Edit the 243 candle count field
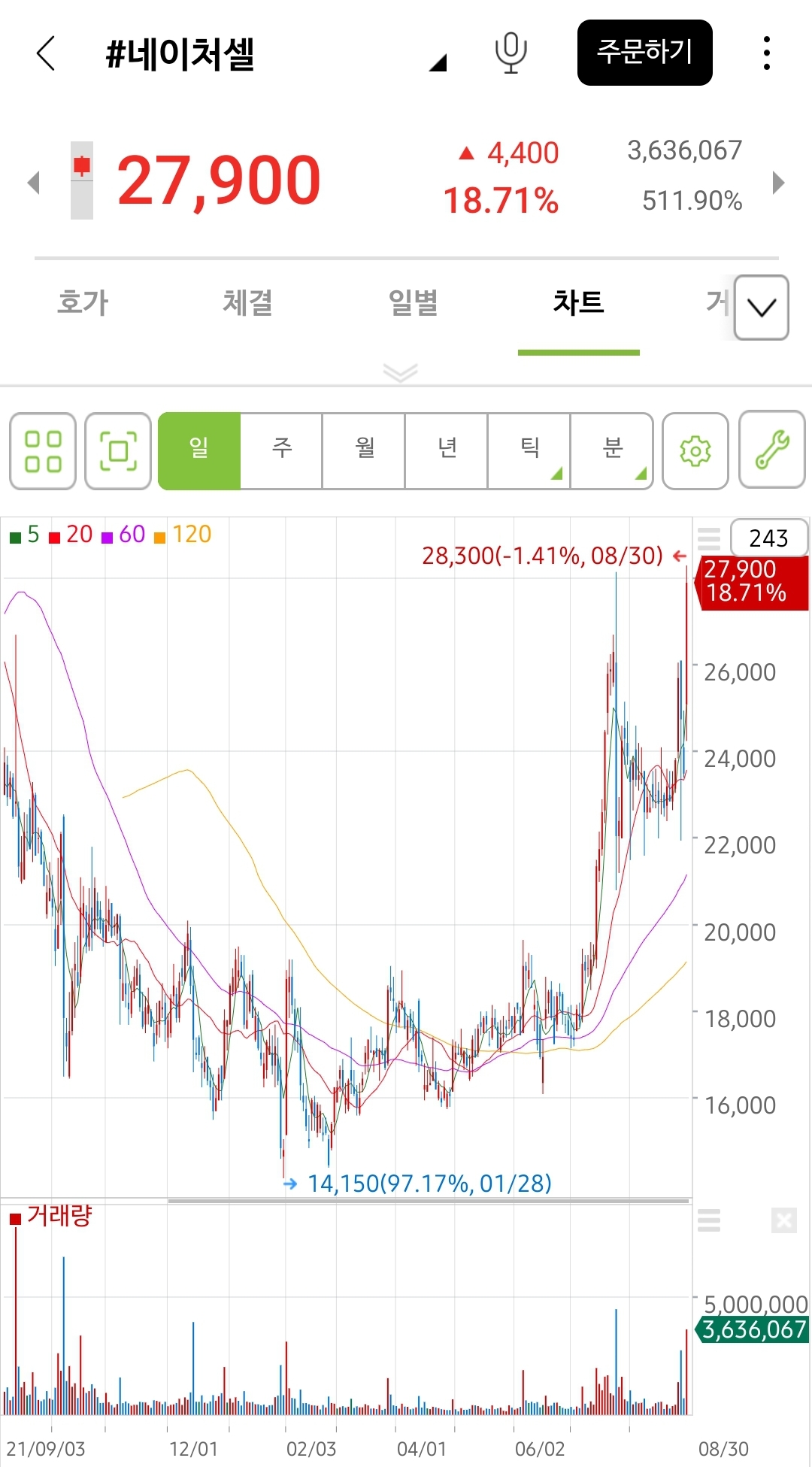Screen dimensions: 812x1467 coord(769,538)
